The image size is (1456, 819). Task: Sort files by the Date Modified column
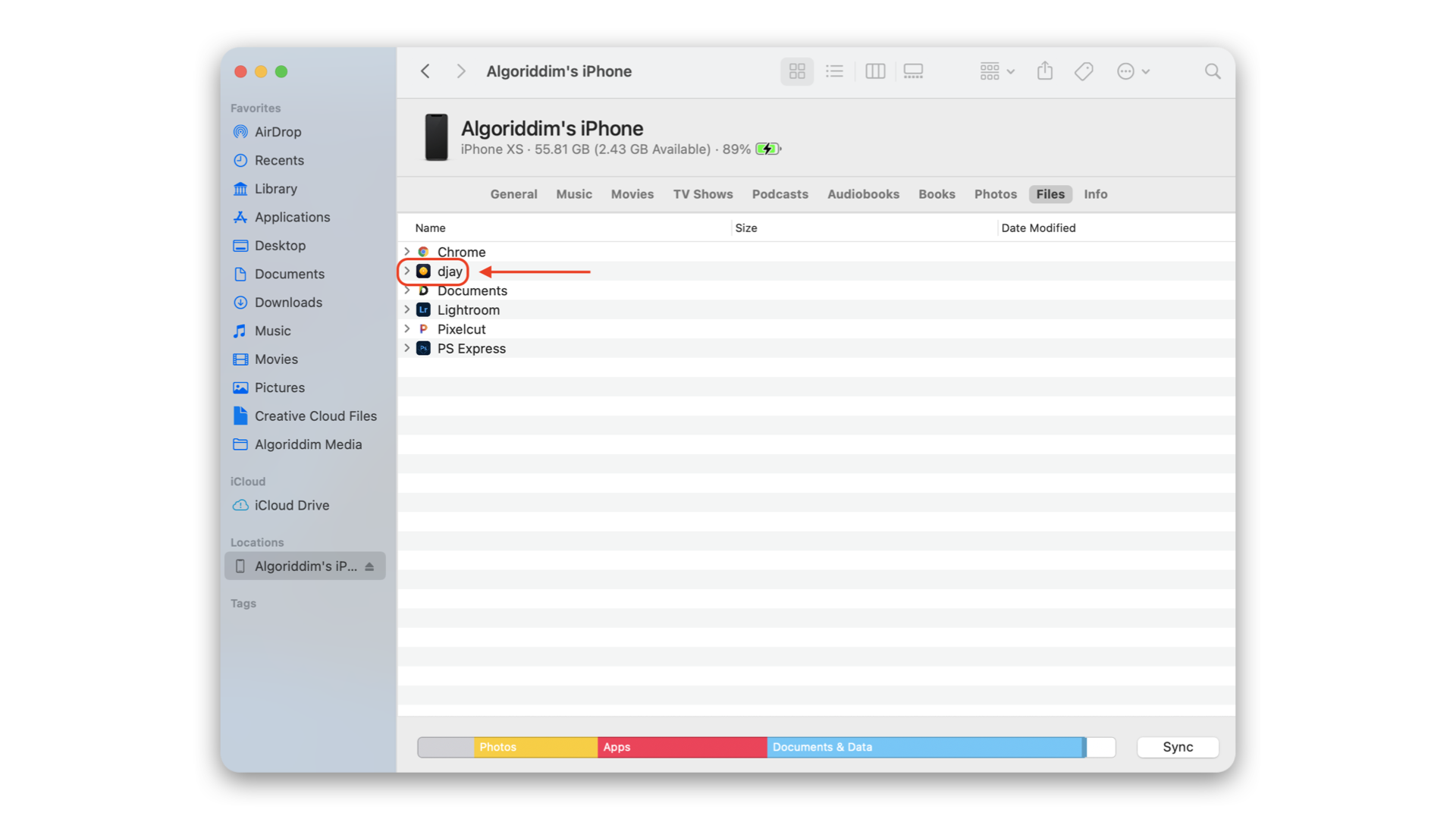coord(1038,227)
